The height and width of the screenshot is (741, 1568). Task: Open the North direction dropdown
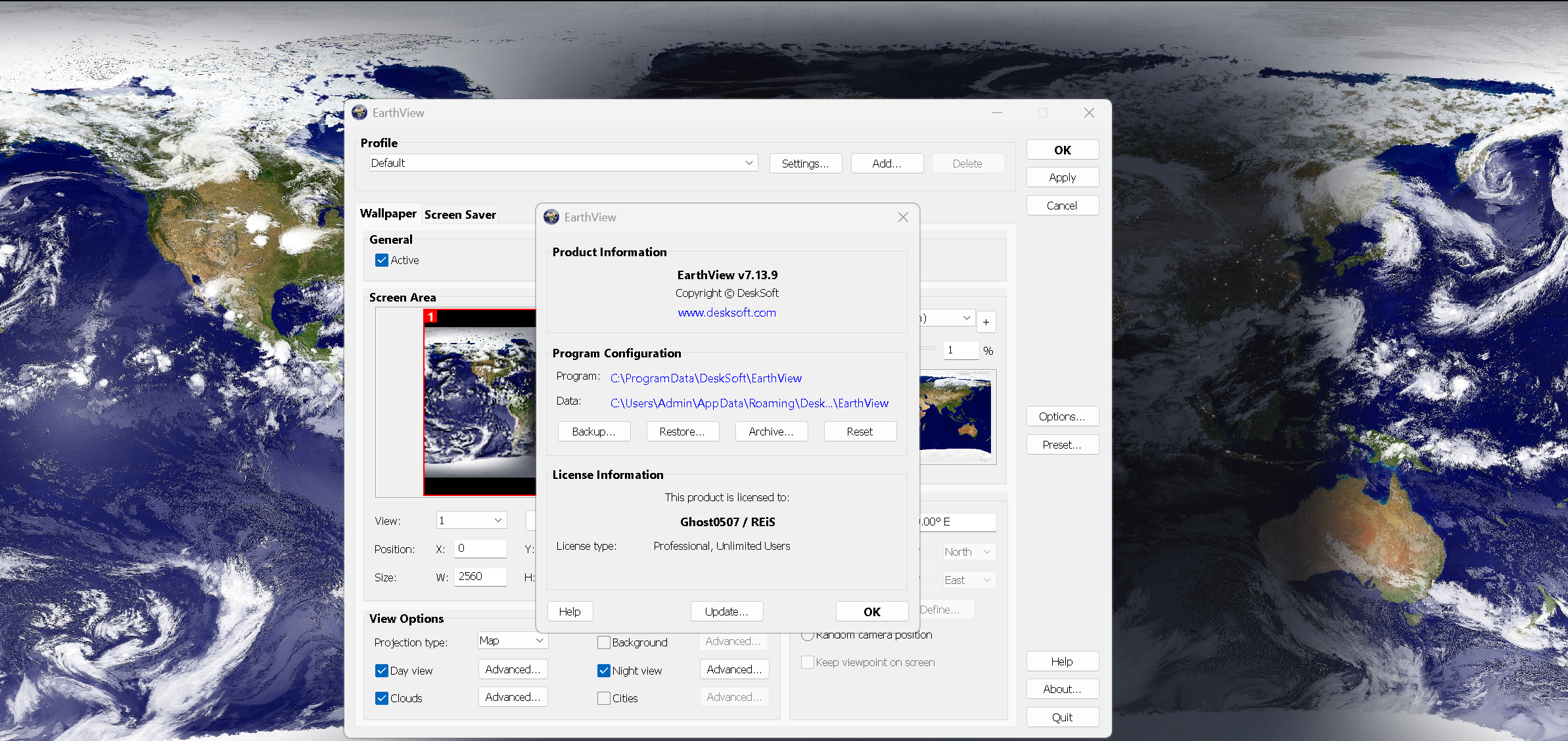pyautogui.click(x=969, y=552)
